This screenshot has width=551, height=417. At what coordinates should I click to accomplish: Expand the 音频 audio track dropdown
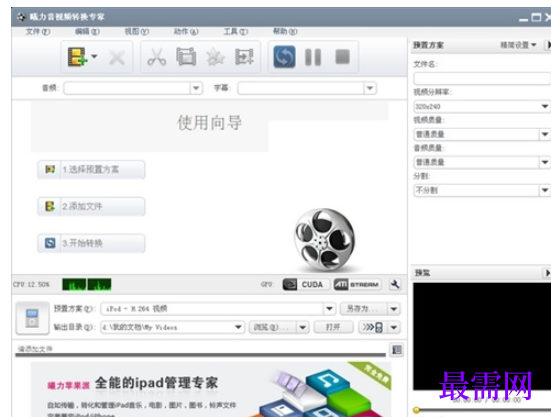196,88
